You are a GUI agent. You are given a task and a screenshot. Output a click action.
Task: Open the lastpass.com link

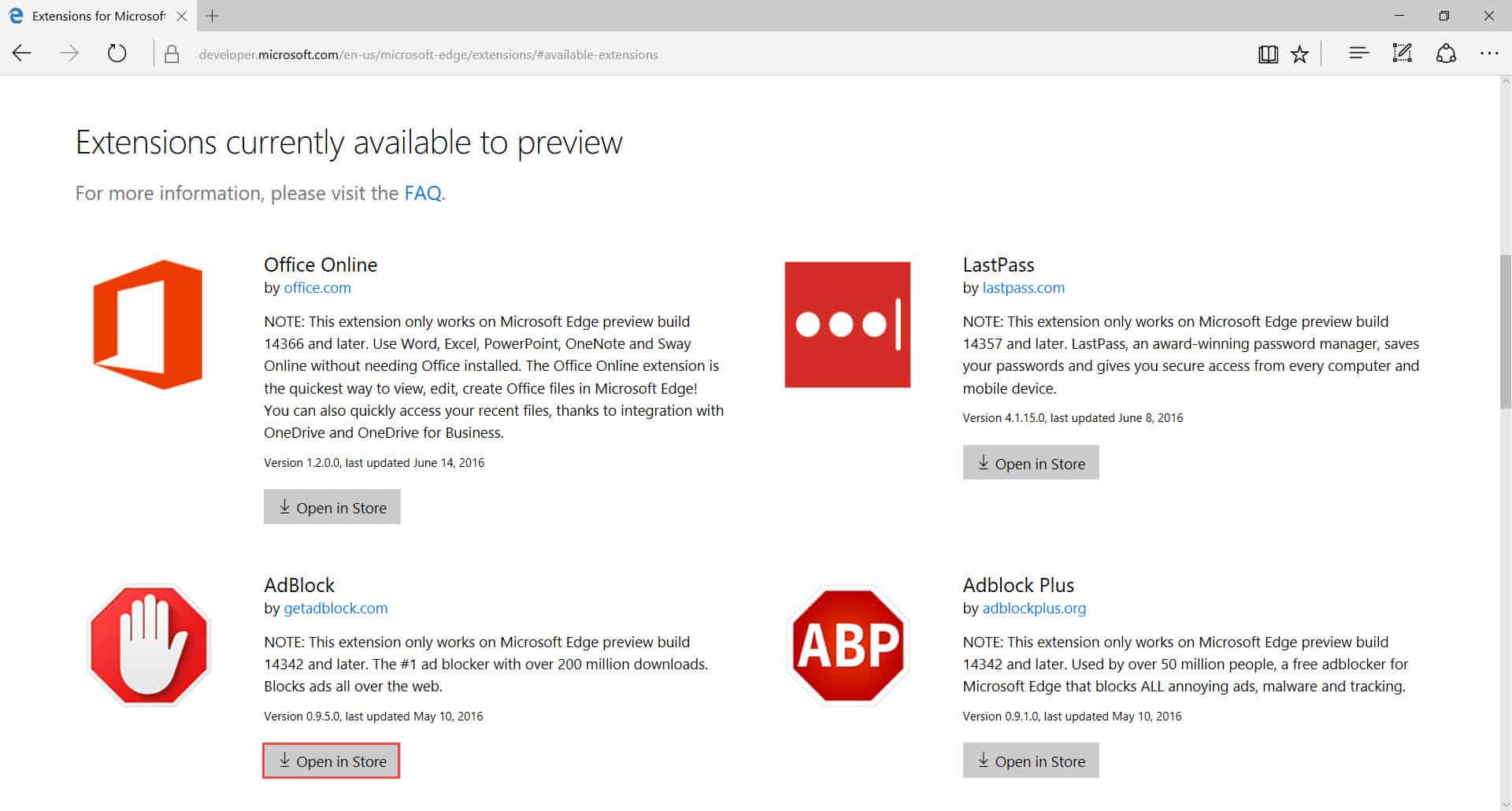click(x=1023, y=287)
